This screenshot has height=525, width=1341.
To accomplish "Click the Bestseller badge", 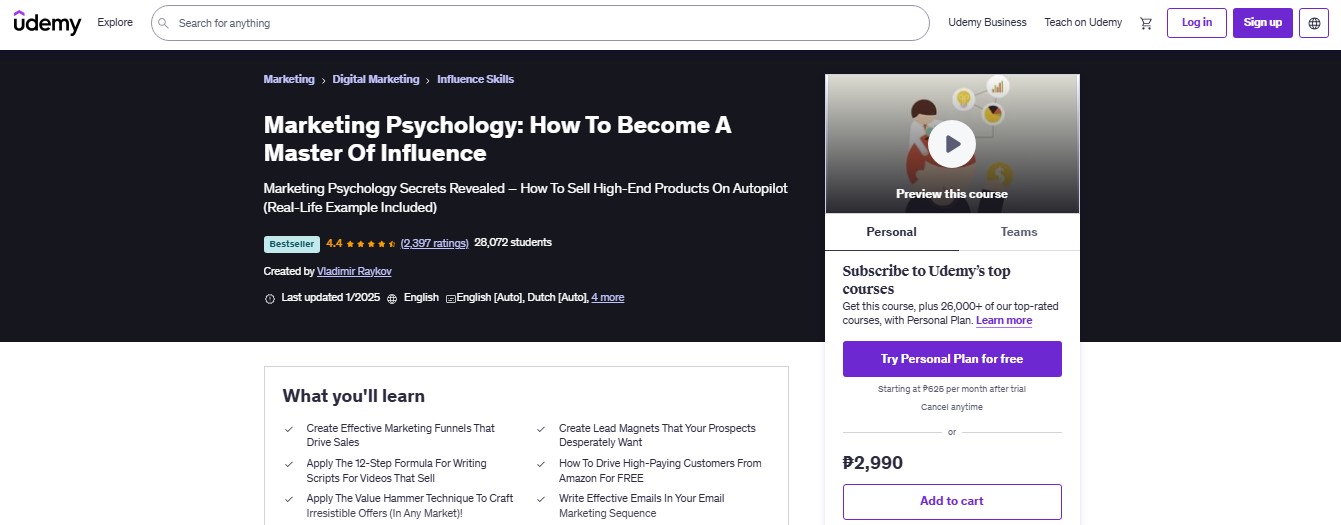I will pyautogui.click(x=292, y=244).
